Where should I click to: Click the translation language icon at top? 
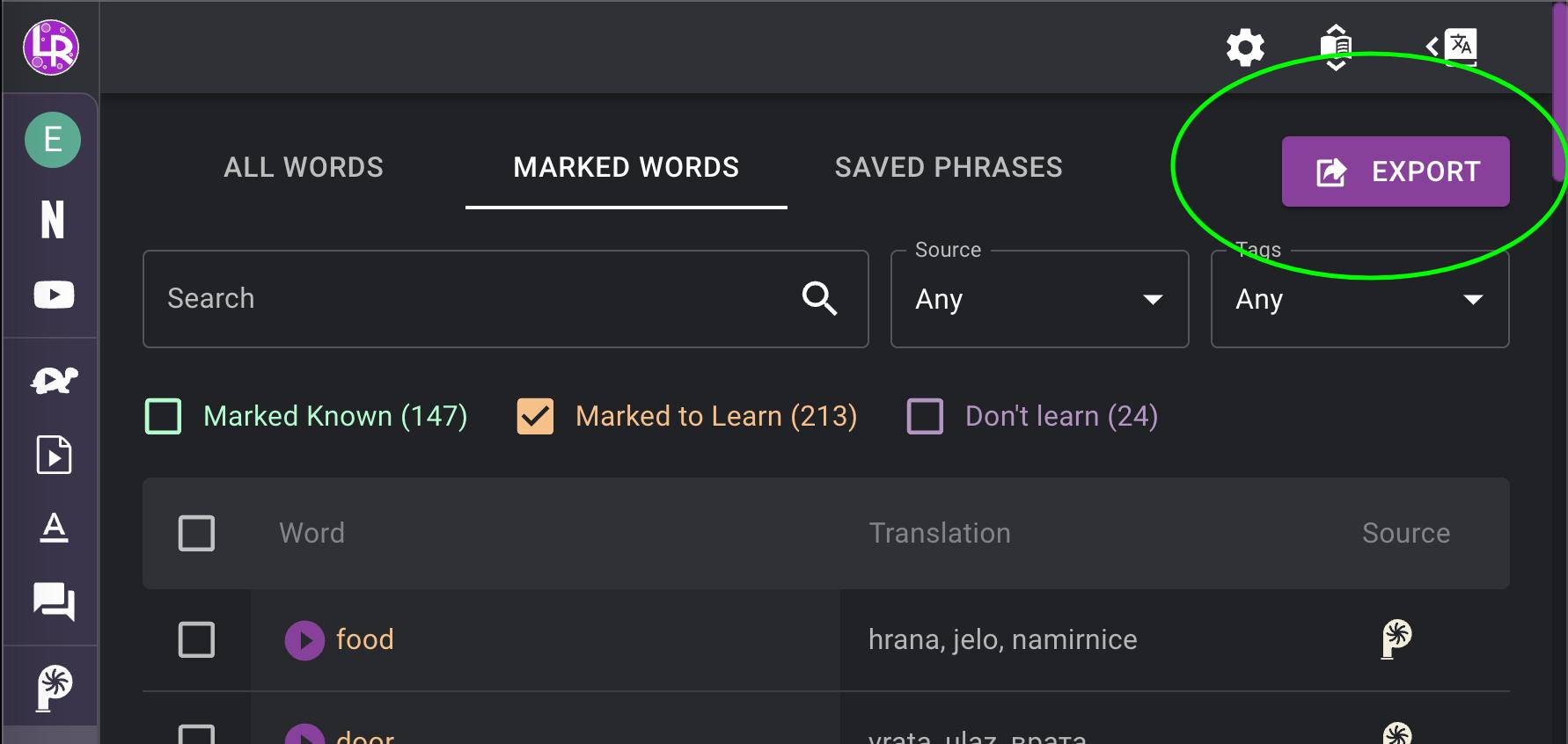coord(1453,47)
